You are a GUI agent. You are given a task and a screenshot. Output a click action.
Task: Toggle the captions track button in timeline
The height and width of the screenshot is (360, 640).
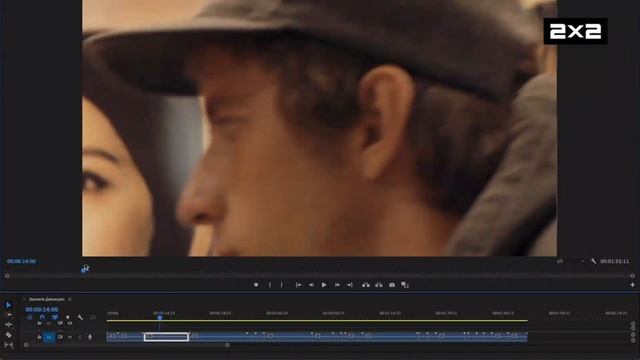tap(93, 317)
